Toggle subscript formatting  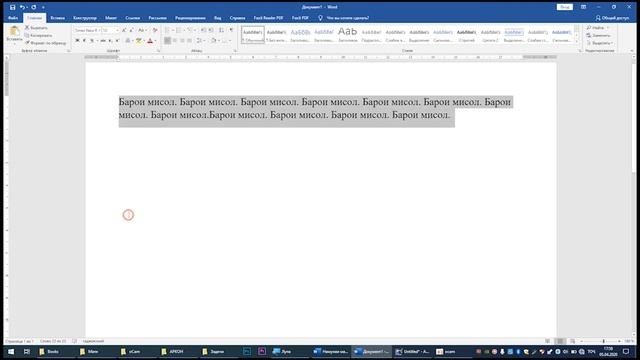(x=110, y=40)
